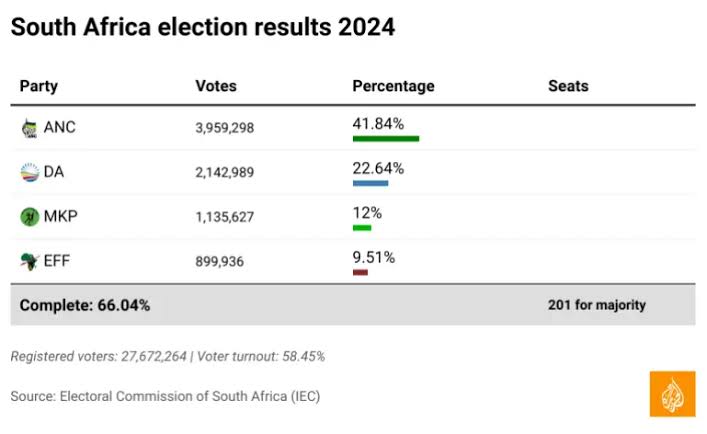Screen dimensions: 707x434
Task: Click the Seats column header
Action: (568, 86)
